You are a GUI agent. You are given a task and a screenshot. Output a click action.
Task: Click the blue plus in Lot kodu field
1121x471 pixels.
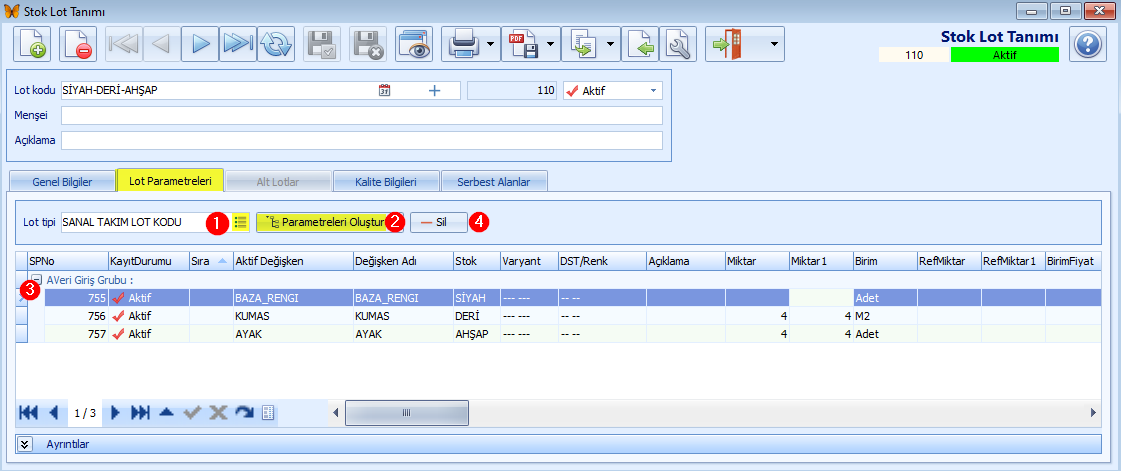point(434,91)
